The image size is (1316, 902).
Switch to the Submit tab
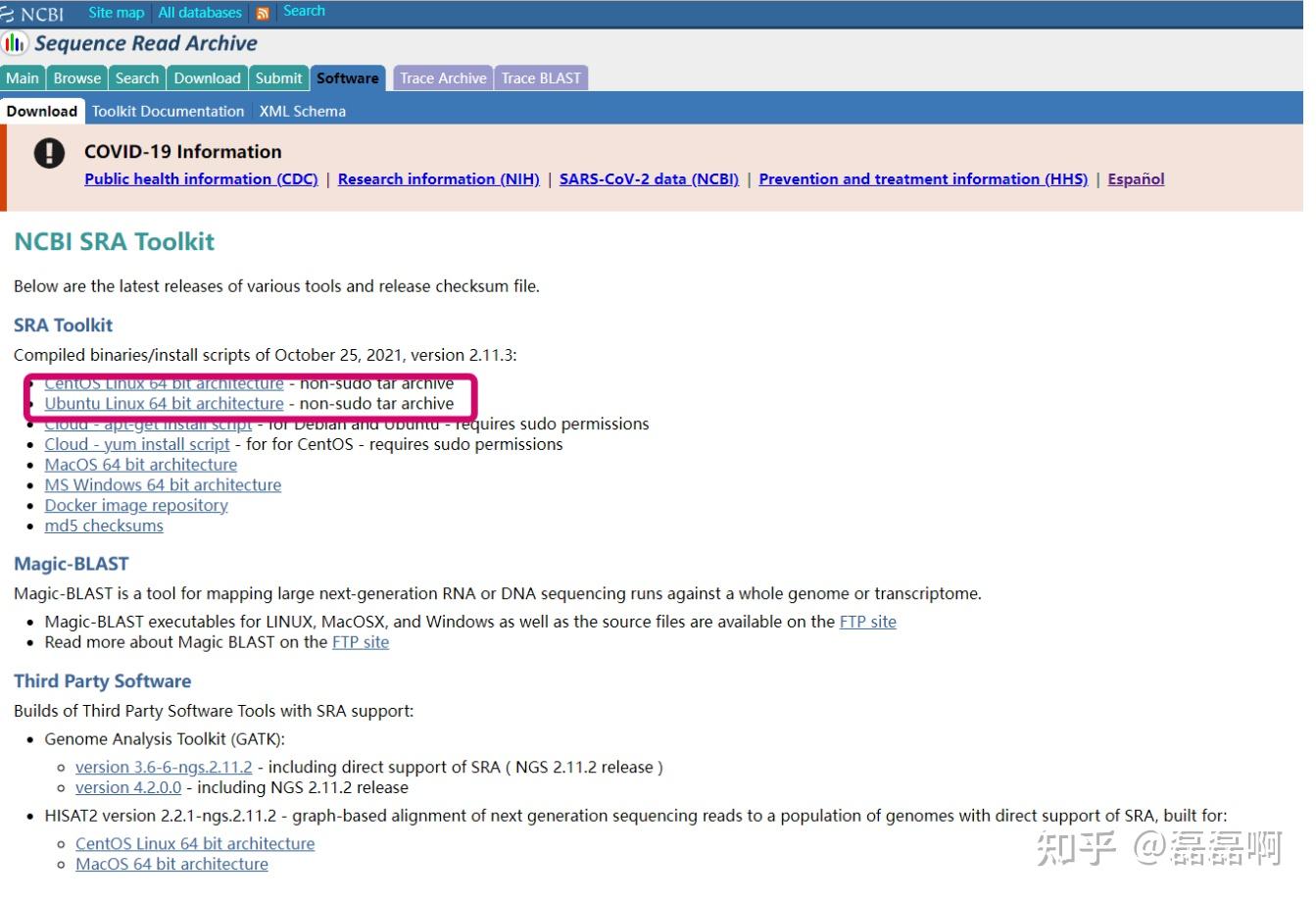click(279, 78)
